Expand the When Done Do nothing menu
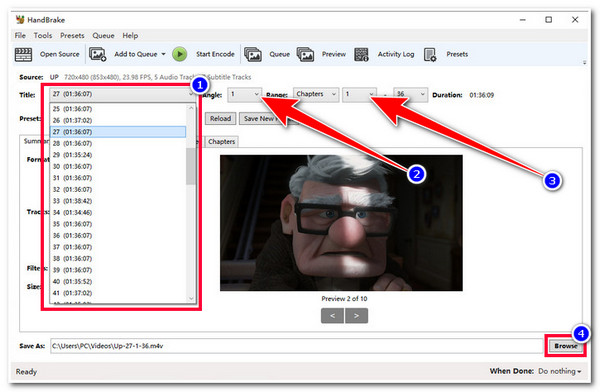Screen dimensions: 600x392 (x=560, y=371)
